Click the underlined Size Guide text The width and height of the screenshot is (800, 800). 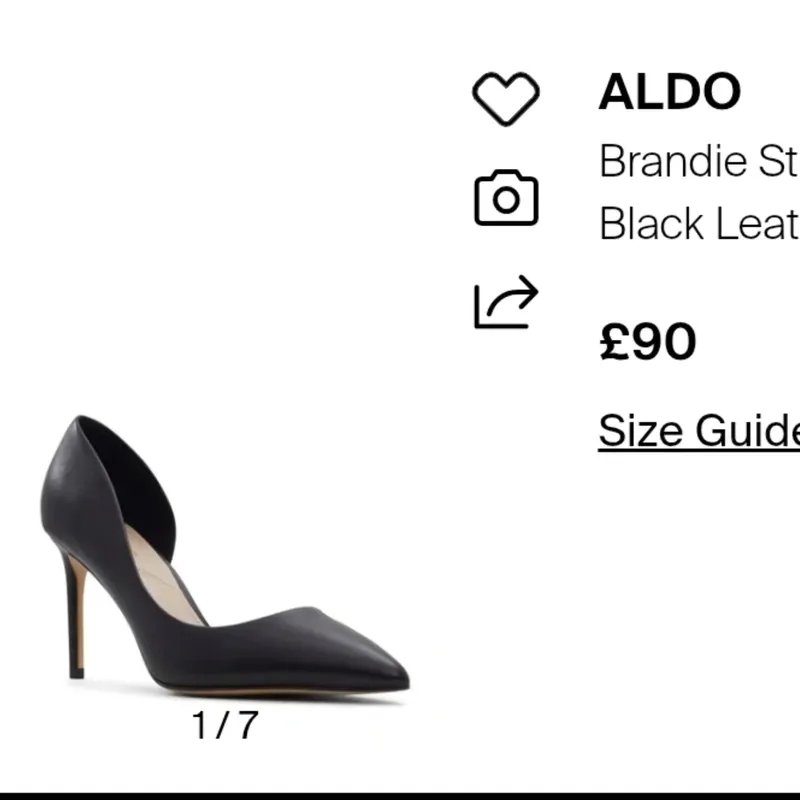pos(698,431)
